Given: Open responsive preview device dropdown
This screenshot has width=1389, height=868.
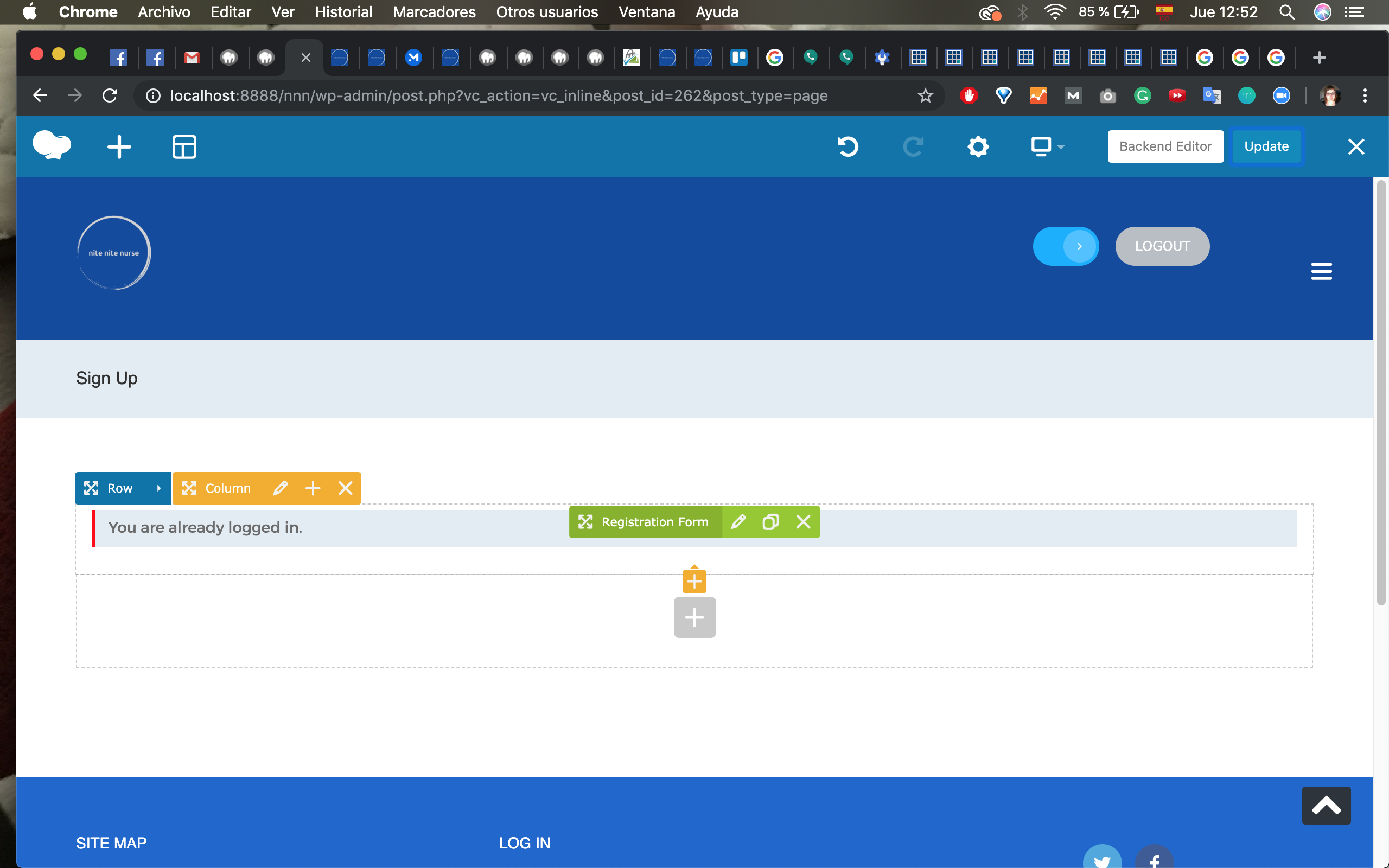Looking at the screenshot, I should pos(1048,147).
